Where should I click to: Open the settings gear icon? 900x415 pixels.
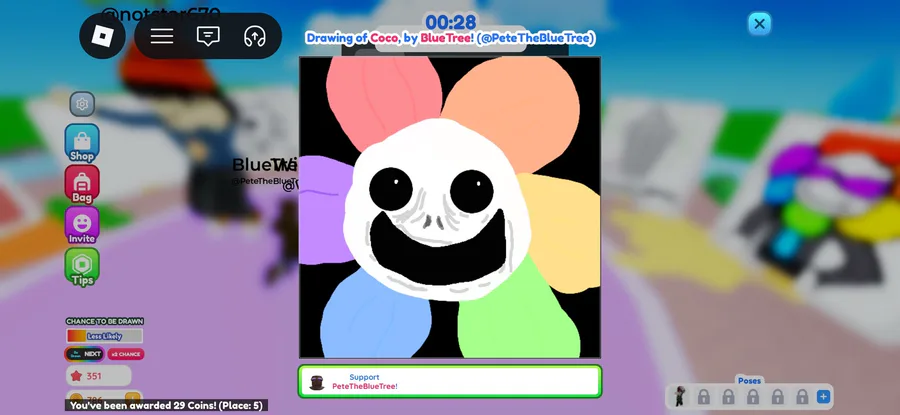tap(82, 104)
